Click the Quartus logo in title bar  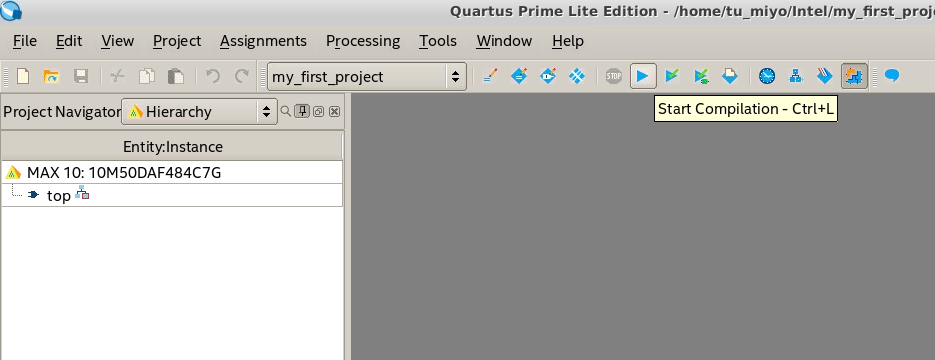pos(11,10)
